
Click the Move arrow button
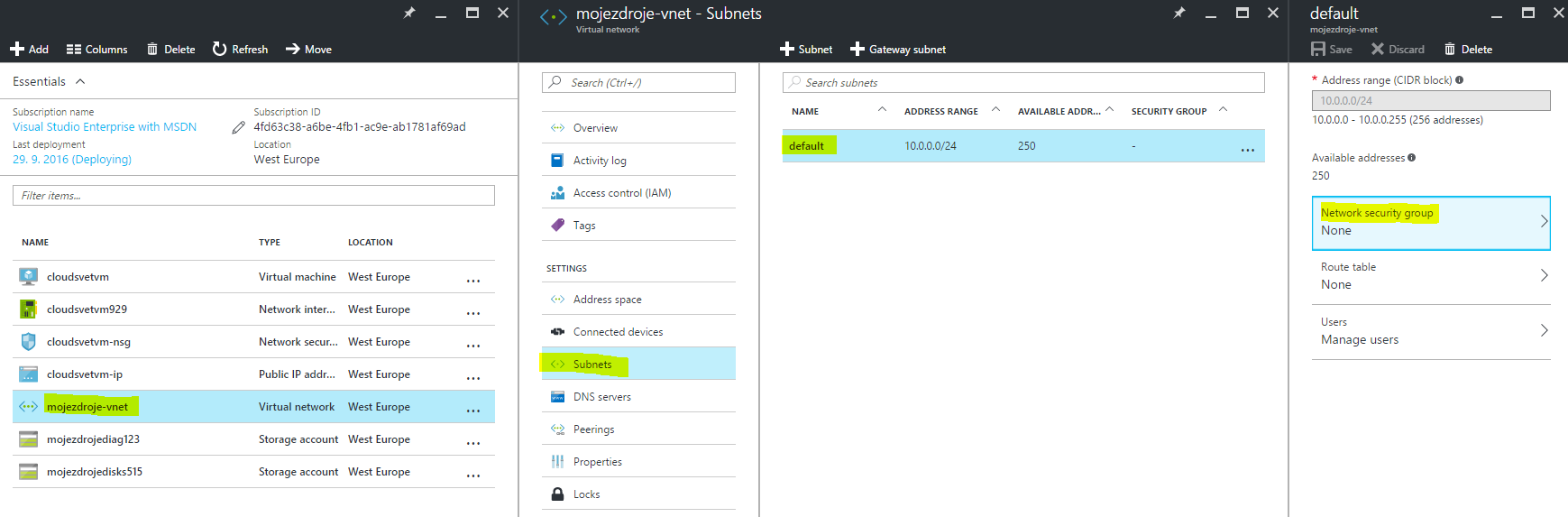click(308, 49)
